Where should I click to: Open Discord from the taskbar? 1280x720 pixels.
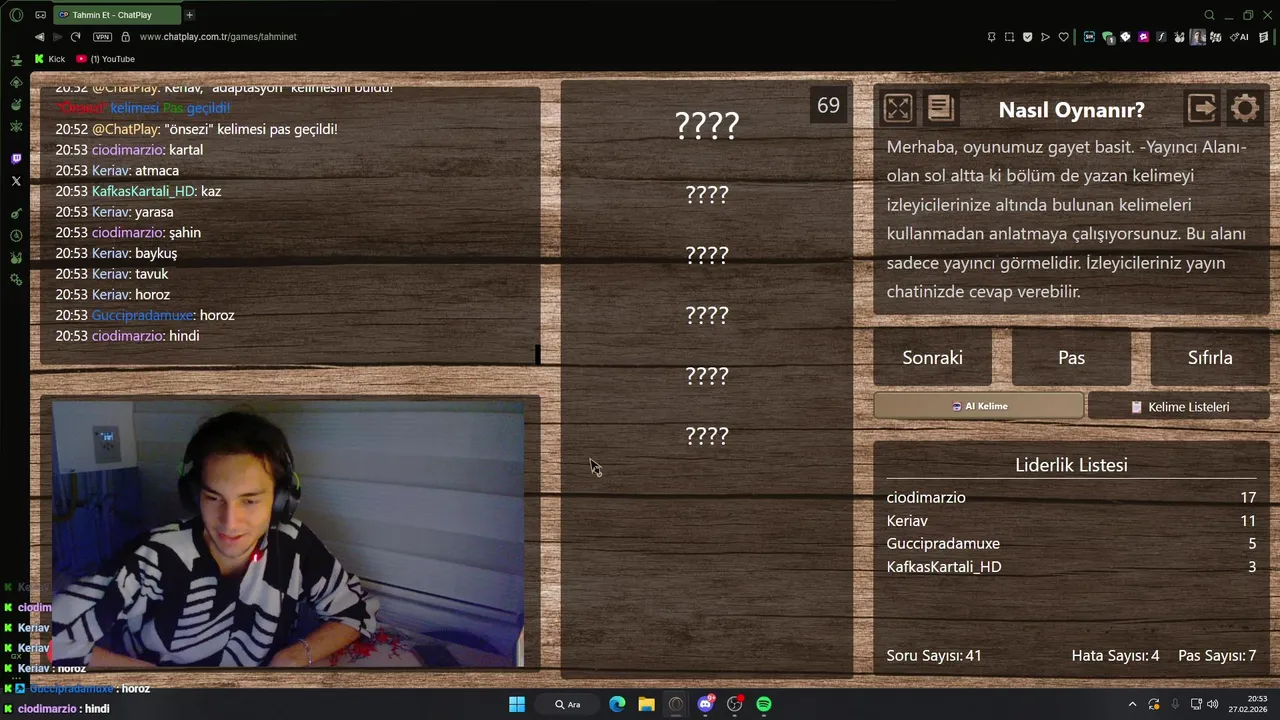click(x=706, y=704)
